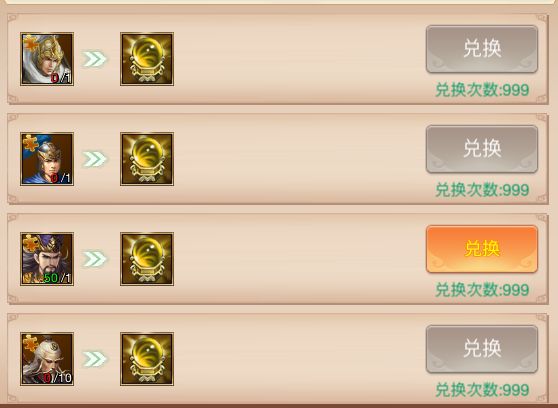Tap 兑换次数:999 text in second row
This screenshot has height=408, width=558.
coord(482,190)
